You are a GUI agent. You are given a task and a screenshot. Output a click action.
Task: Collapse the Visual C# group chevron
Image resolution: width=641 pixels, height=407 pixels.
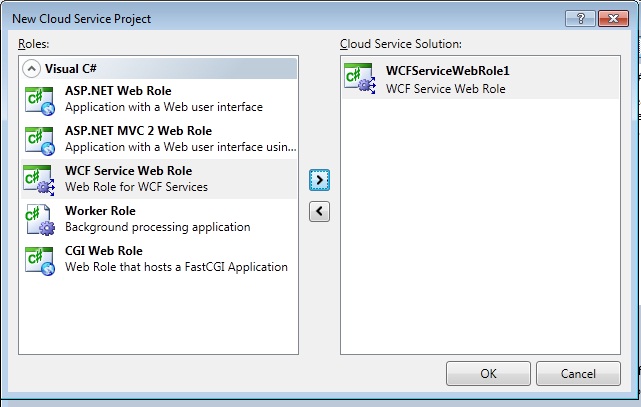[32, 69]
